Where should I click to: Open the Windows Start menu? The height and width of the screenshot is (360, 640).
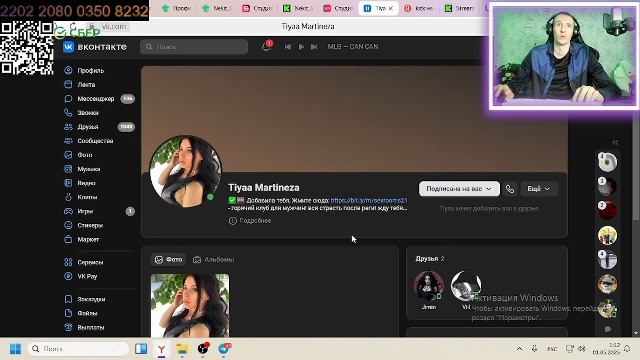pyautogui.click(x=15, y=349)
